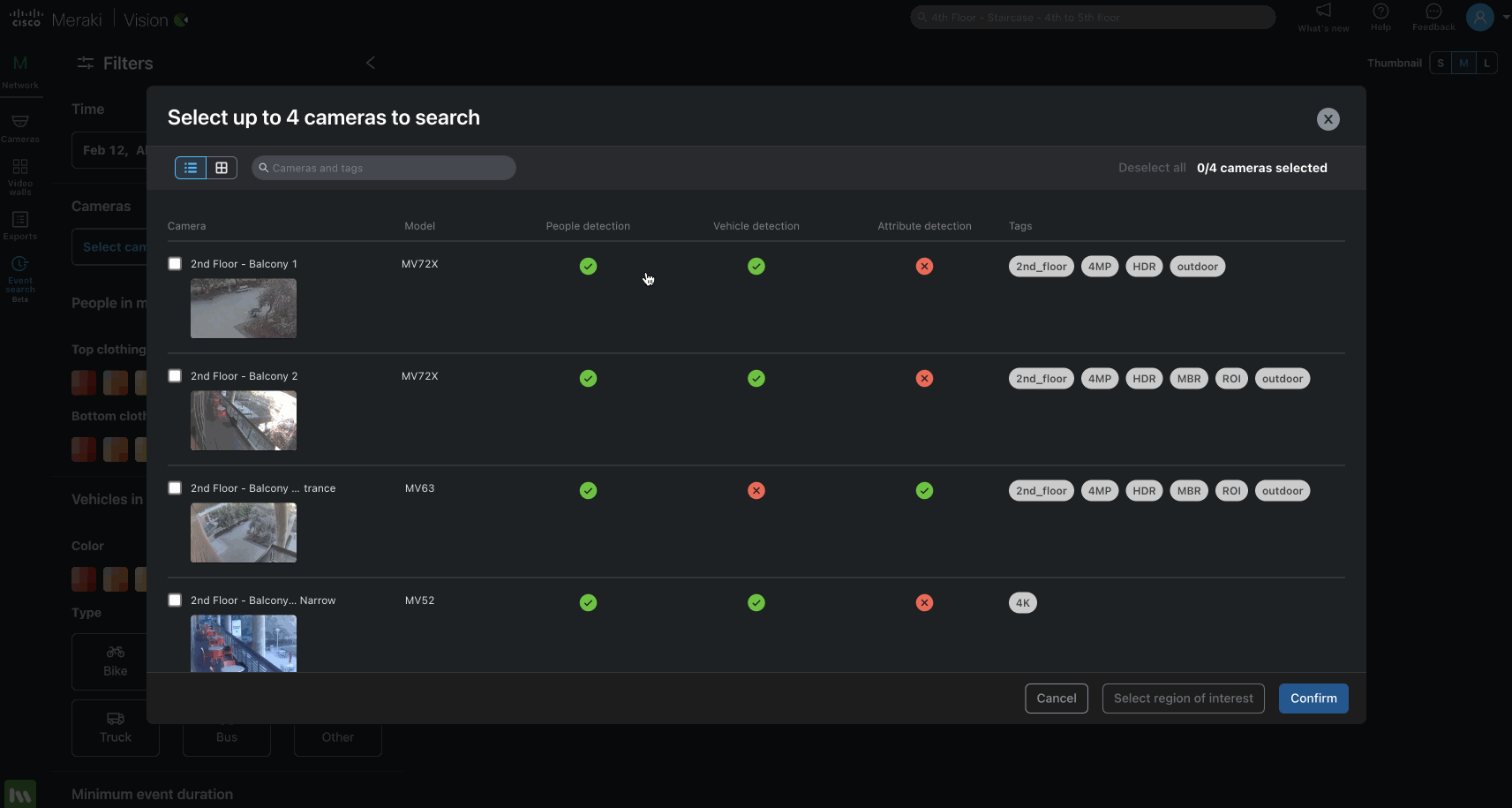Click the Cameras and tags search field
Screen dimensions: 1512x808
(383, 167)
